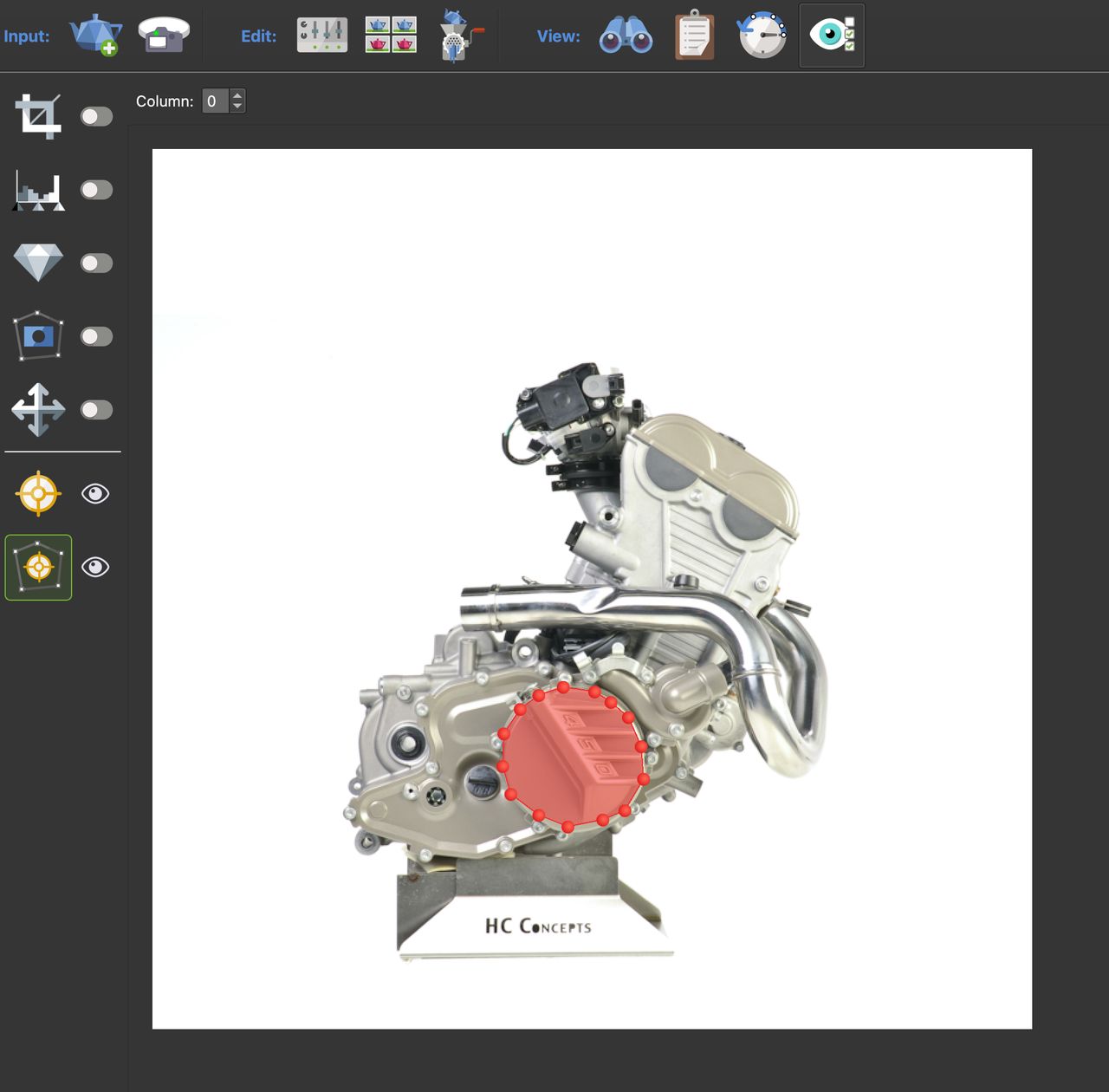Hide the polygon target region via eye
Screen dimensions: 1109x1092
[95, 568]
